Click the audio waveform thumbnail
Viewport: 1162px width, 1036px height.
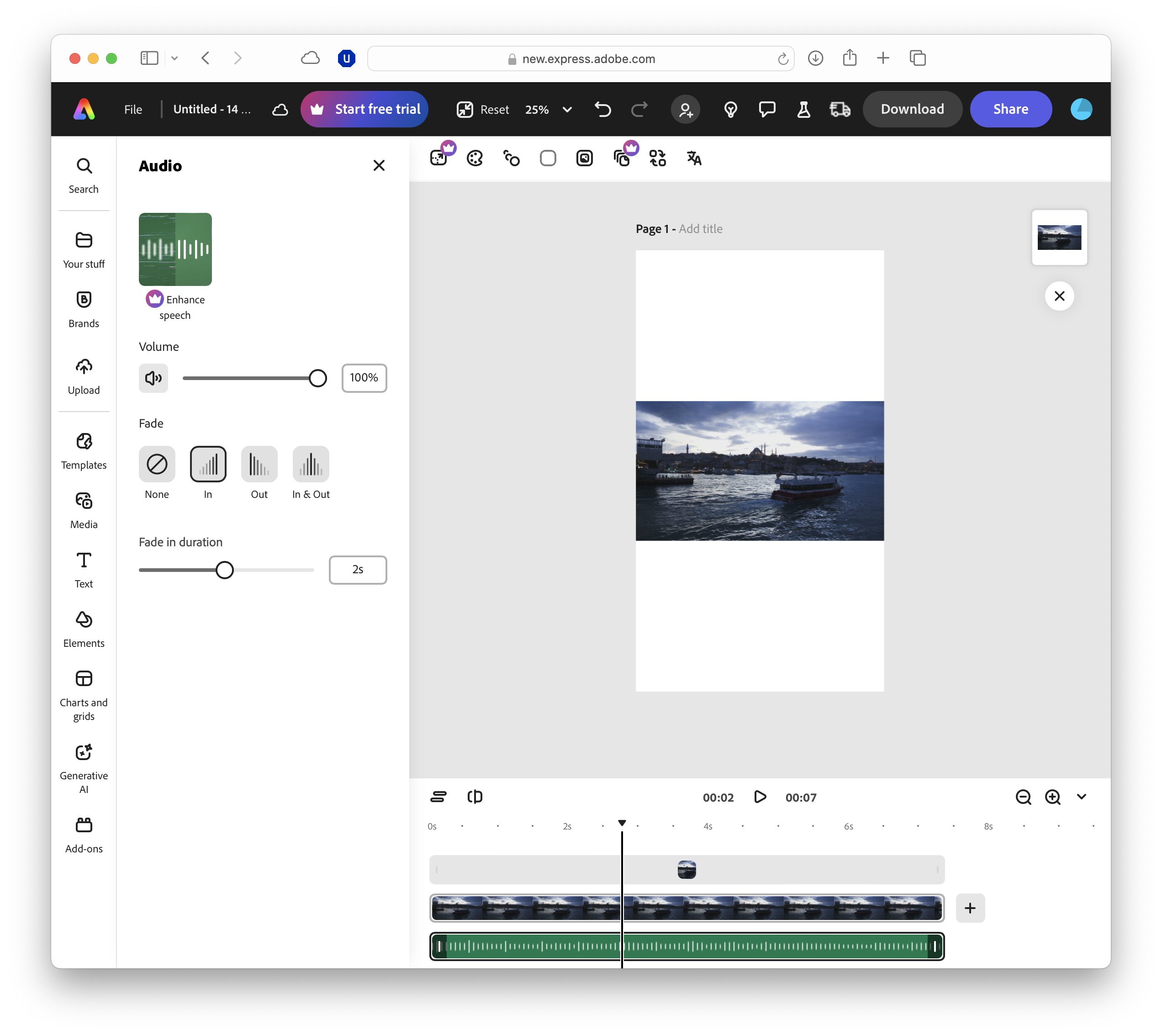pyautogui.click(x=175, y=249)
